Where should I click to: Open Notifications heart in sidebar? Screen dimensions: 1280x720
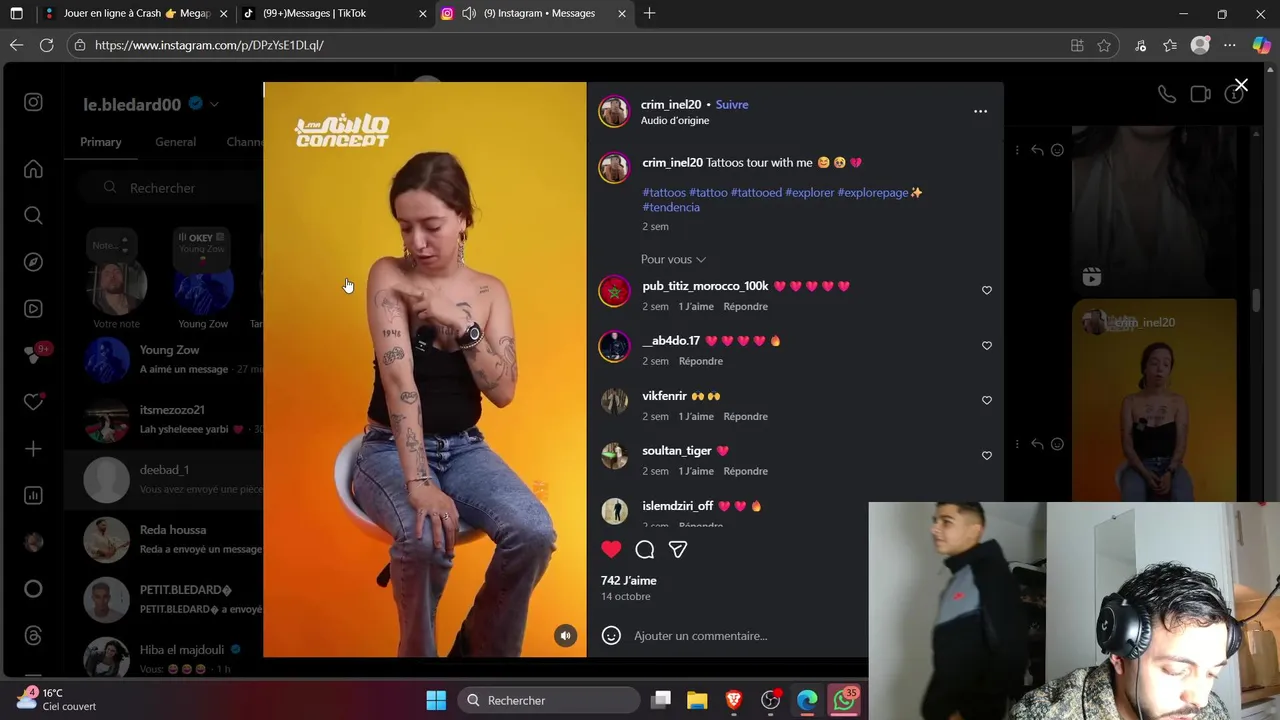coord(33,401)
